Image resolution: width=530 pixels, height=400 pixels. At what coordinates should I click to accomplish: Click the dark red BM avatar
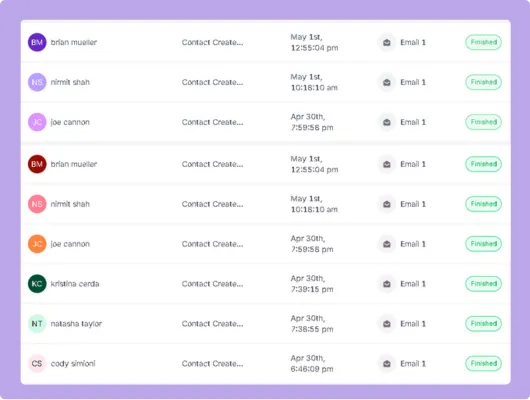point(37,164)
